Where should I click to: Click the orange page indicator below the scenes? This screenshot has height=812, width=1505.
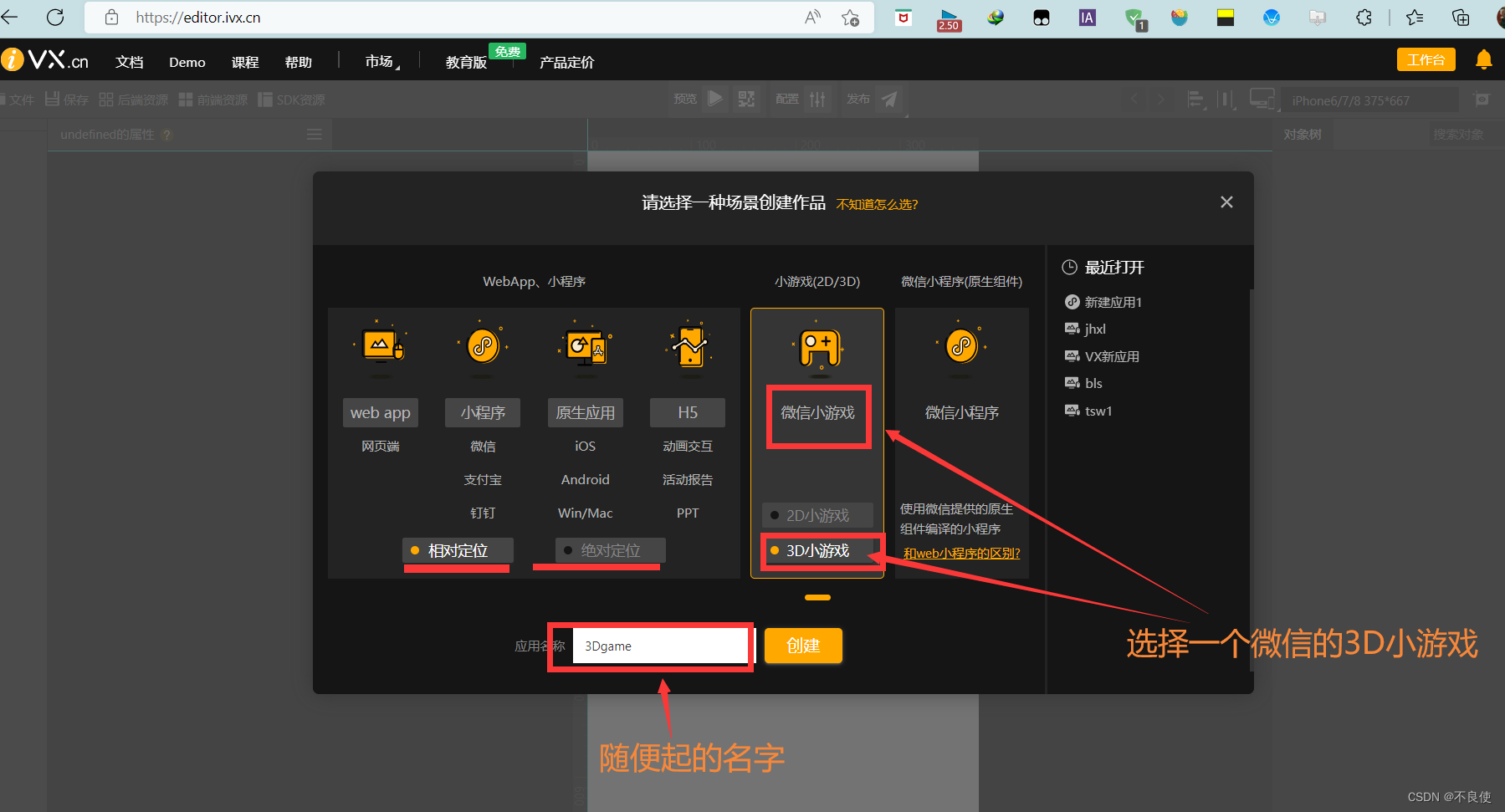click(x=817, y=597)
